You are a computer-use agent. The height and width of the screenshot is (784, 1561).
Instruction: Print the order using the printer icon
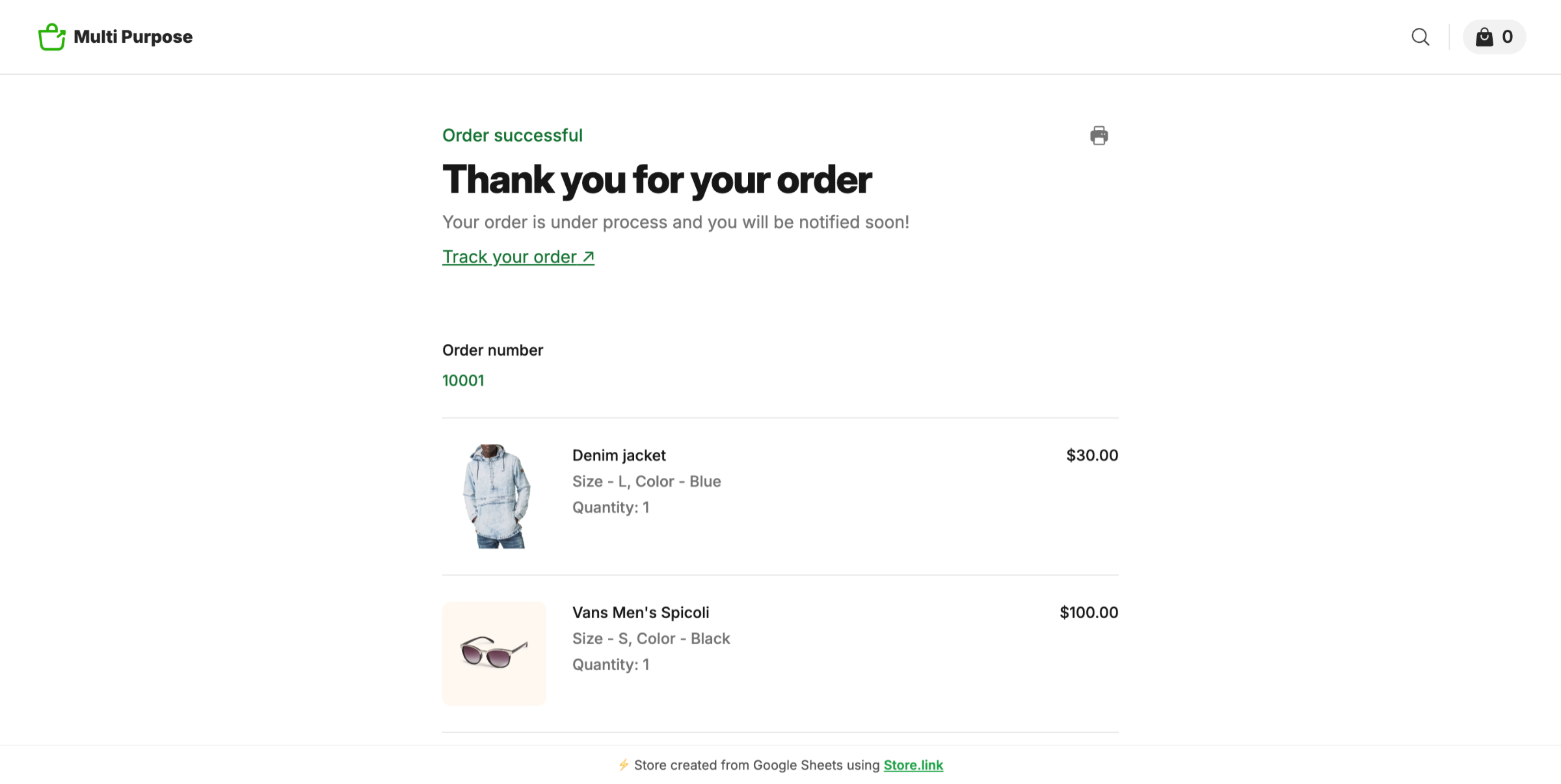1099,135
